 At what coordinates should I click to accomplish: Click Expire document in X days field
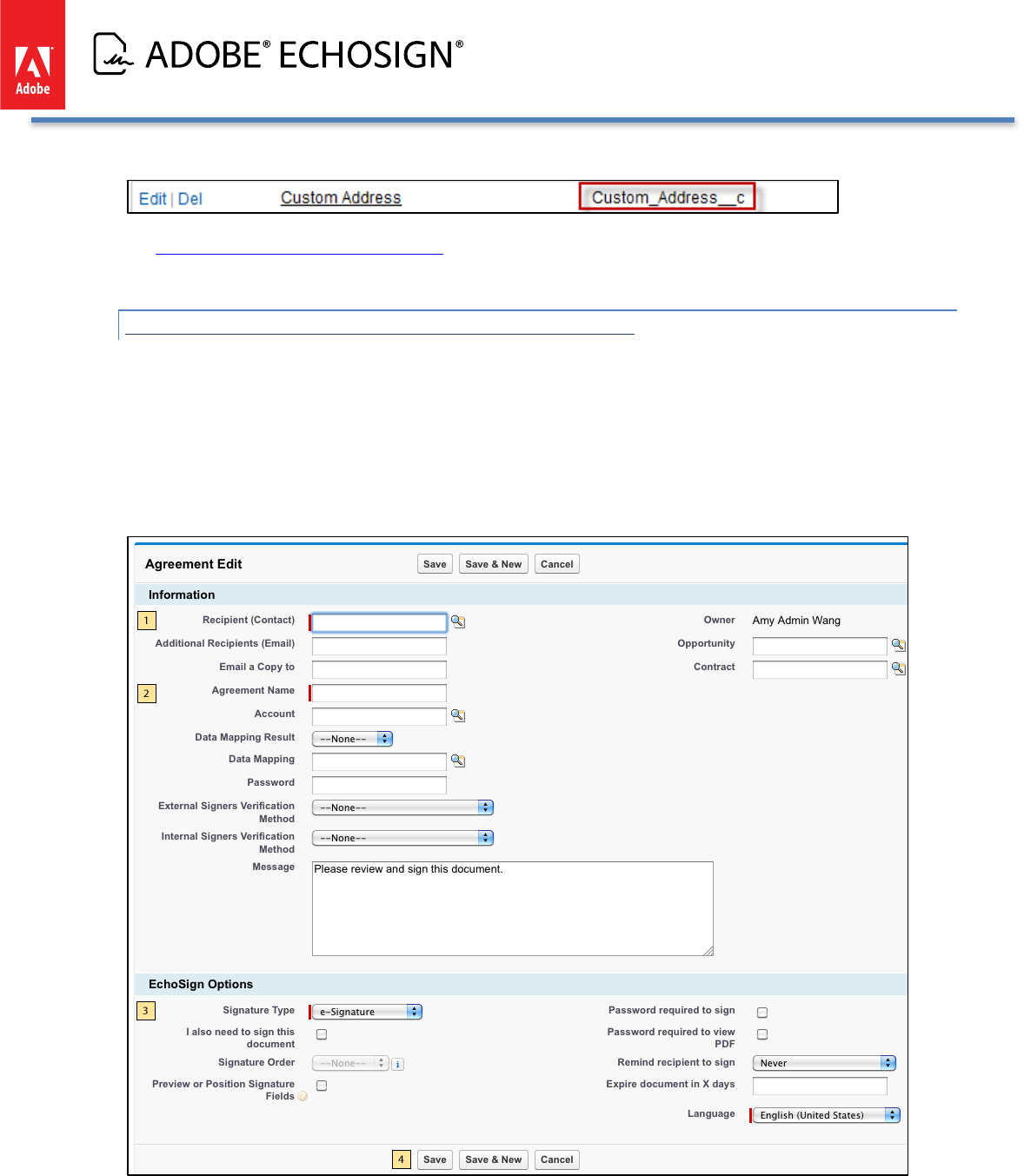[820, 1086]
